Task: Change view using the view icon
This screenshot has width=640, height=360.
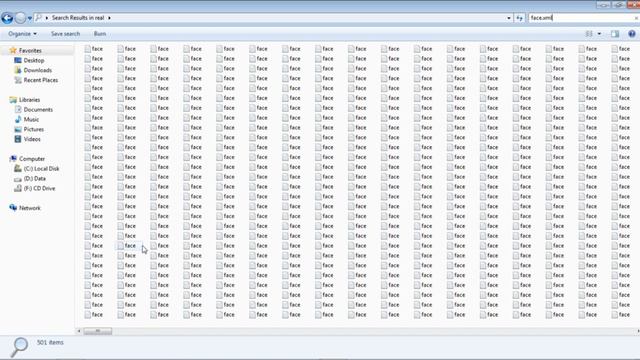Action: (589, 34)
